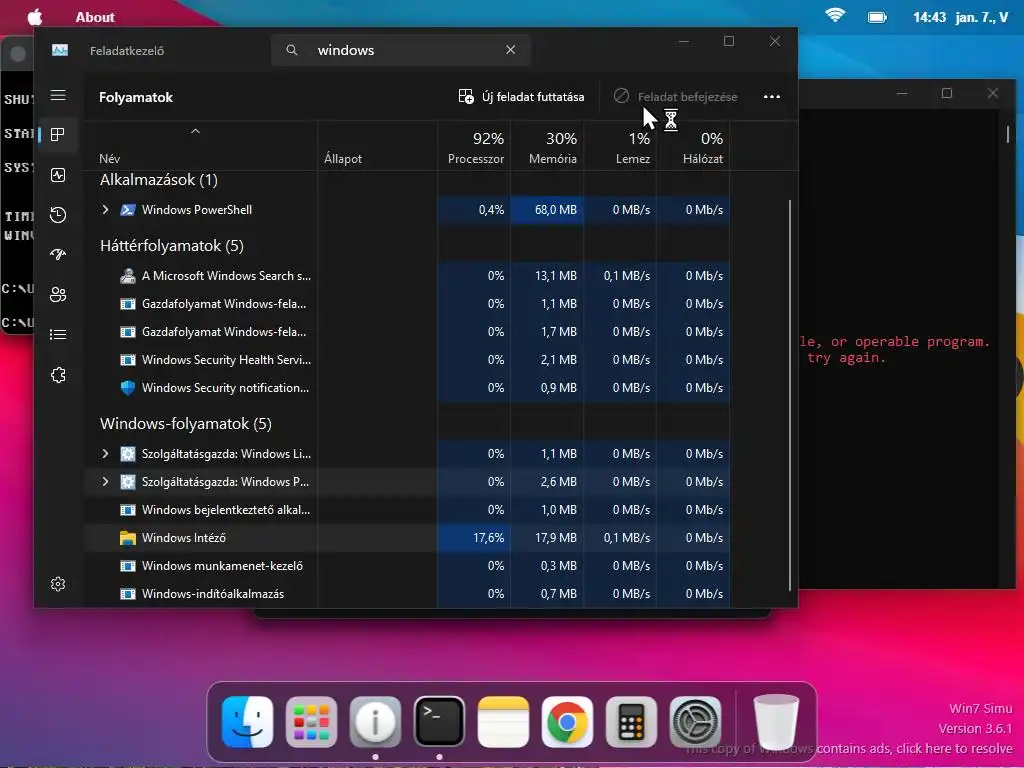Open the Users page icon in sidebar
This screenshot has height=768, width=1024.
tap(58, 295)
